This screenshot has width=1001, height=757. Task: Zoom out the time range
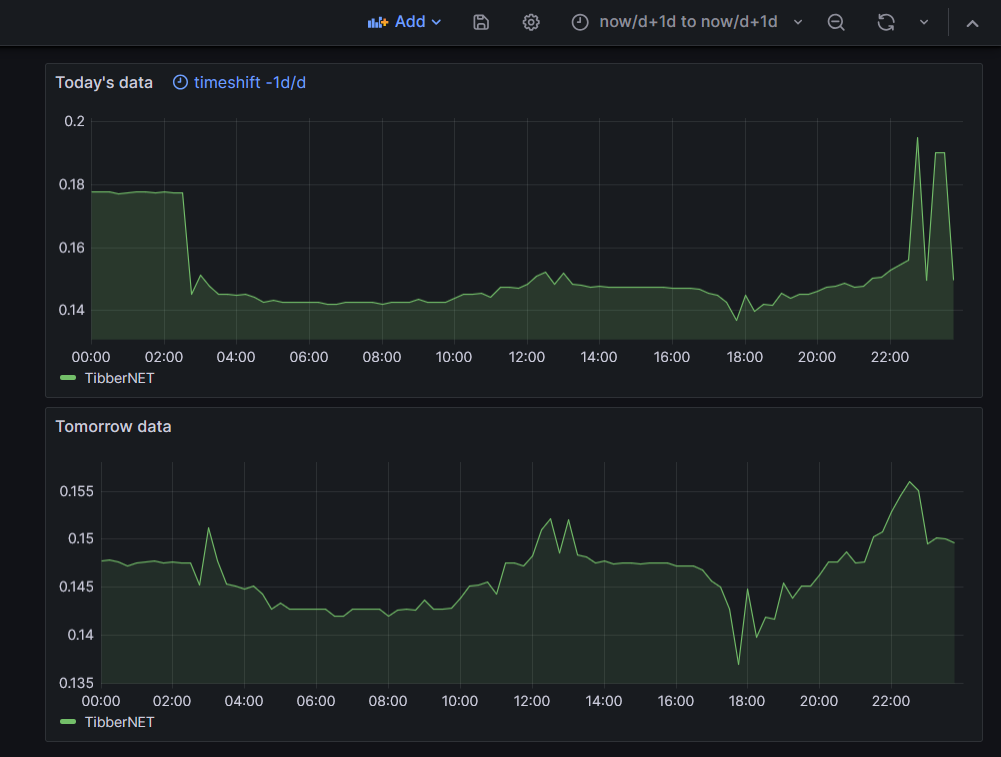click(x=836, y=22)
